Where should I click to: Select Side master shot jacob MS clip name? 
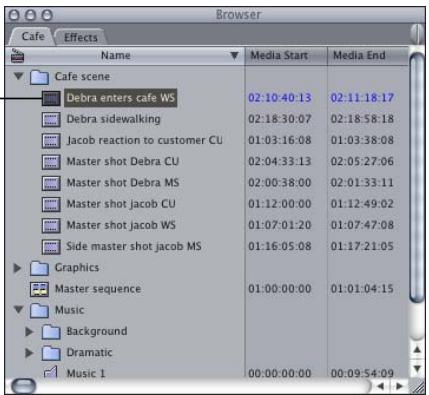click(134, 247)
